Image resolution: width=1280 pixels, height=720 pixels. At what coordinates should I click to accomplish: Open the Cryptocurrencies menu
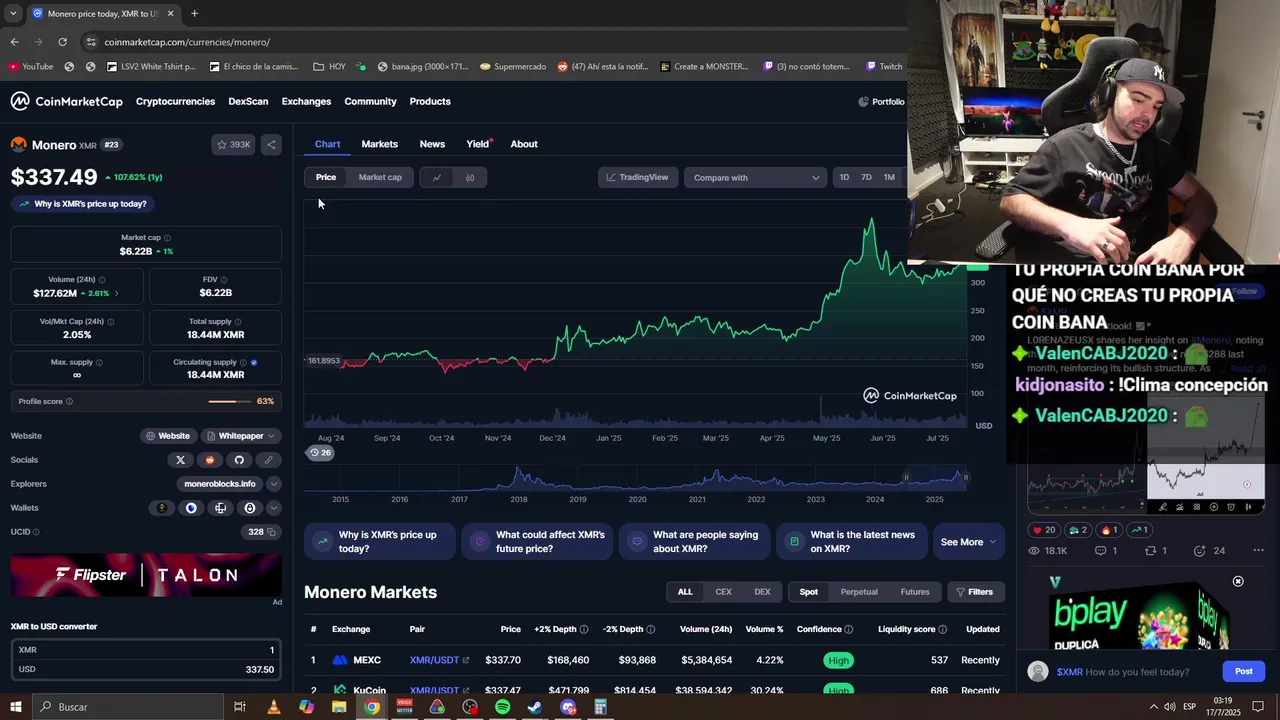[x=175, y=101]
